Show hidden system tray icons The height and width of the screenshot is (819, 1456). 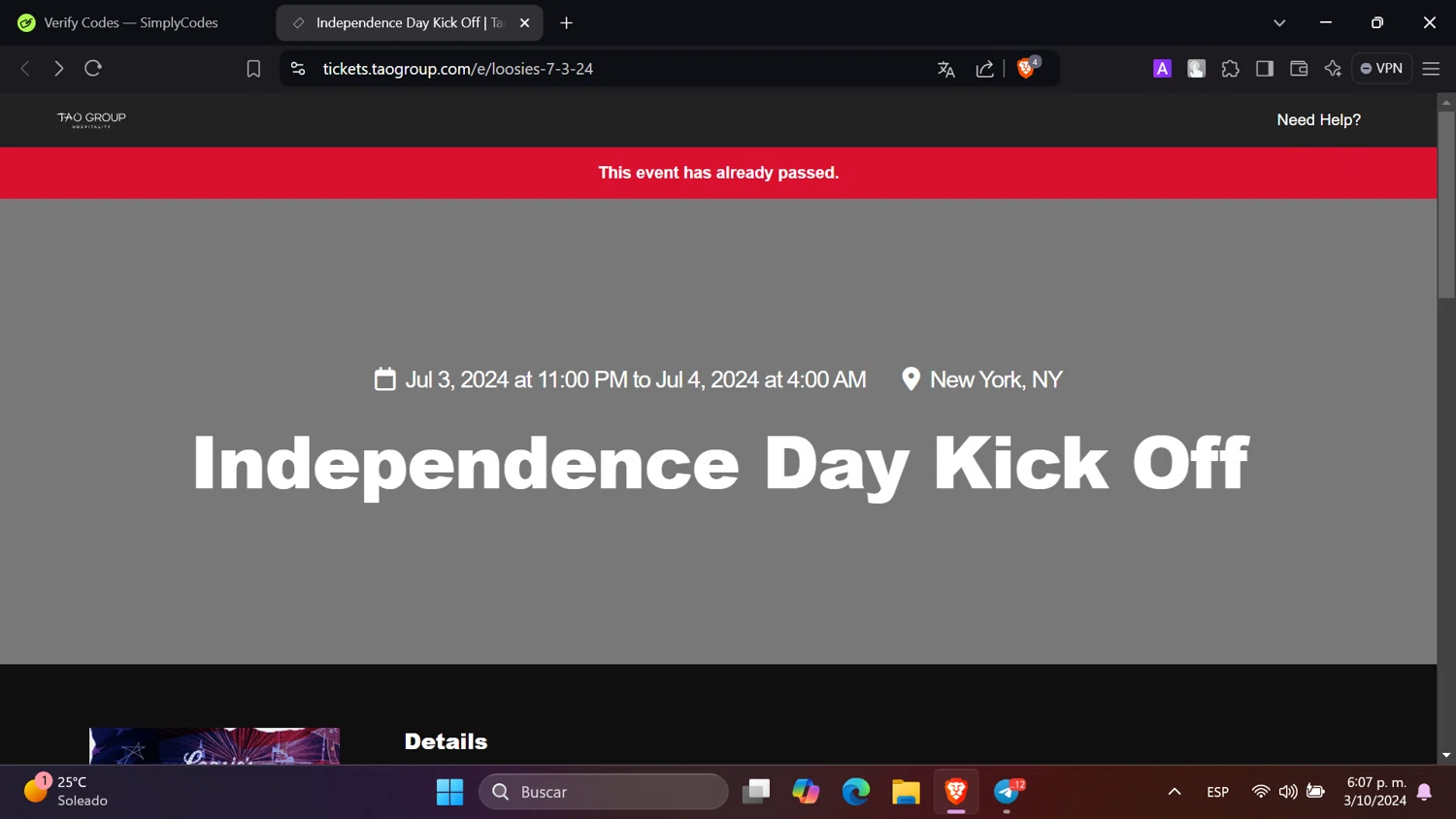(x=1175, y=792)
